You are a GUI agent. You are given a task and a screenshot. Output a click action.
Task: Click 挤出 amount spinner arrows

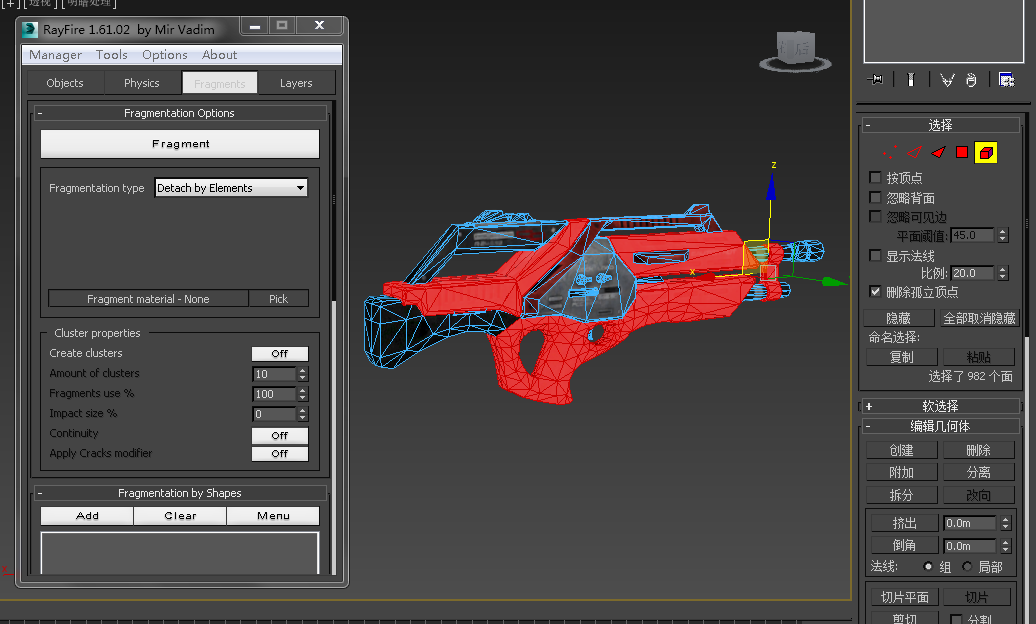coord(1006,523)
